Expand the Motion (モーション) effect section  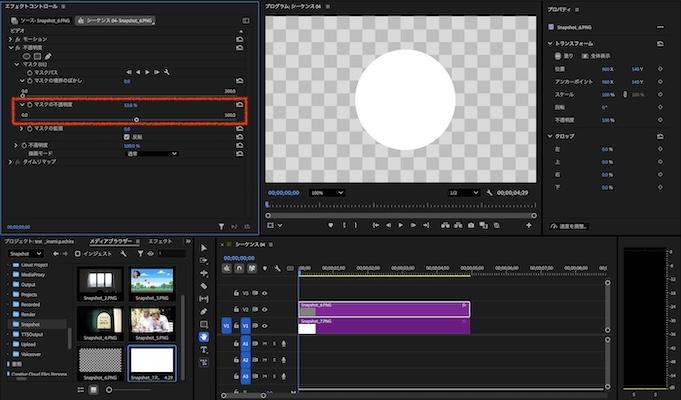11,38
